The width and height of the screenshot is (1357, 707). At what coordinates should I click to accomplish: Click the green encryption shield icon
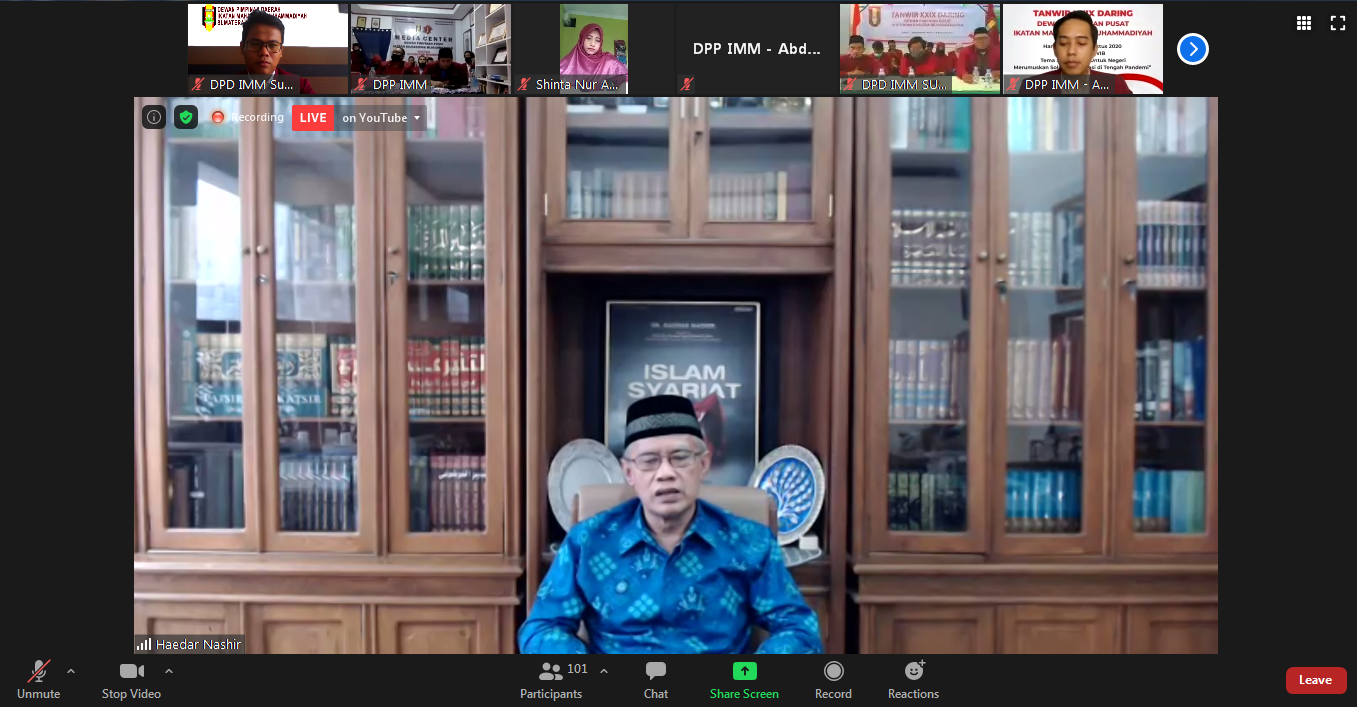click(x=186, y=117)
